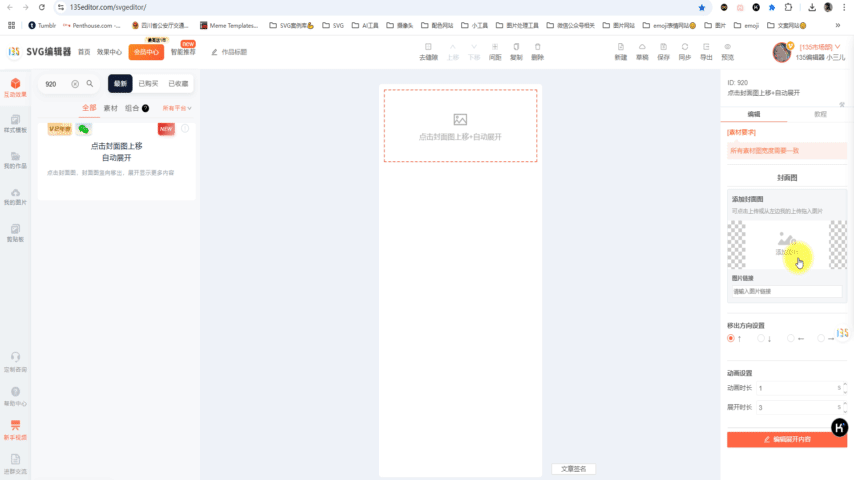854x480 pixels.
Task: Switch to the 教程 panel tab
Action: pyautogui.click(x=820, y=114)
